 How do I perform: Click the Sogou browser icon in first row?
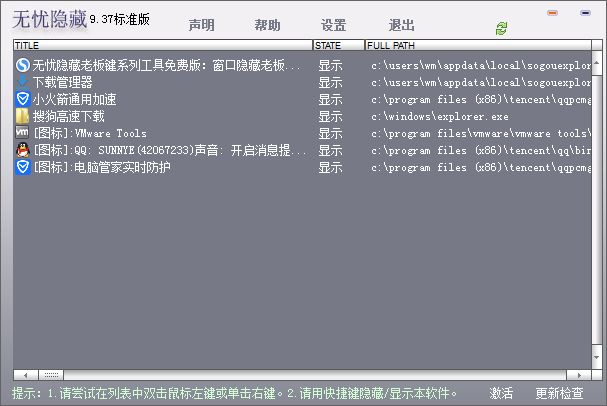(x=22, y=65)
